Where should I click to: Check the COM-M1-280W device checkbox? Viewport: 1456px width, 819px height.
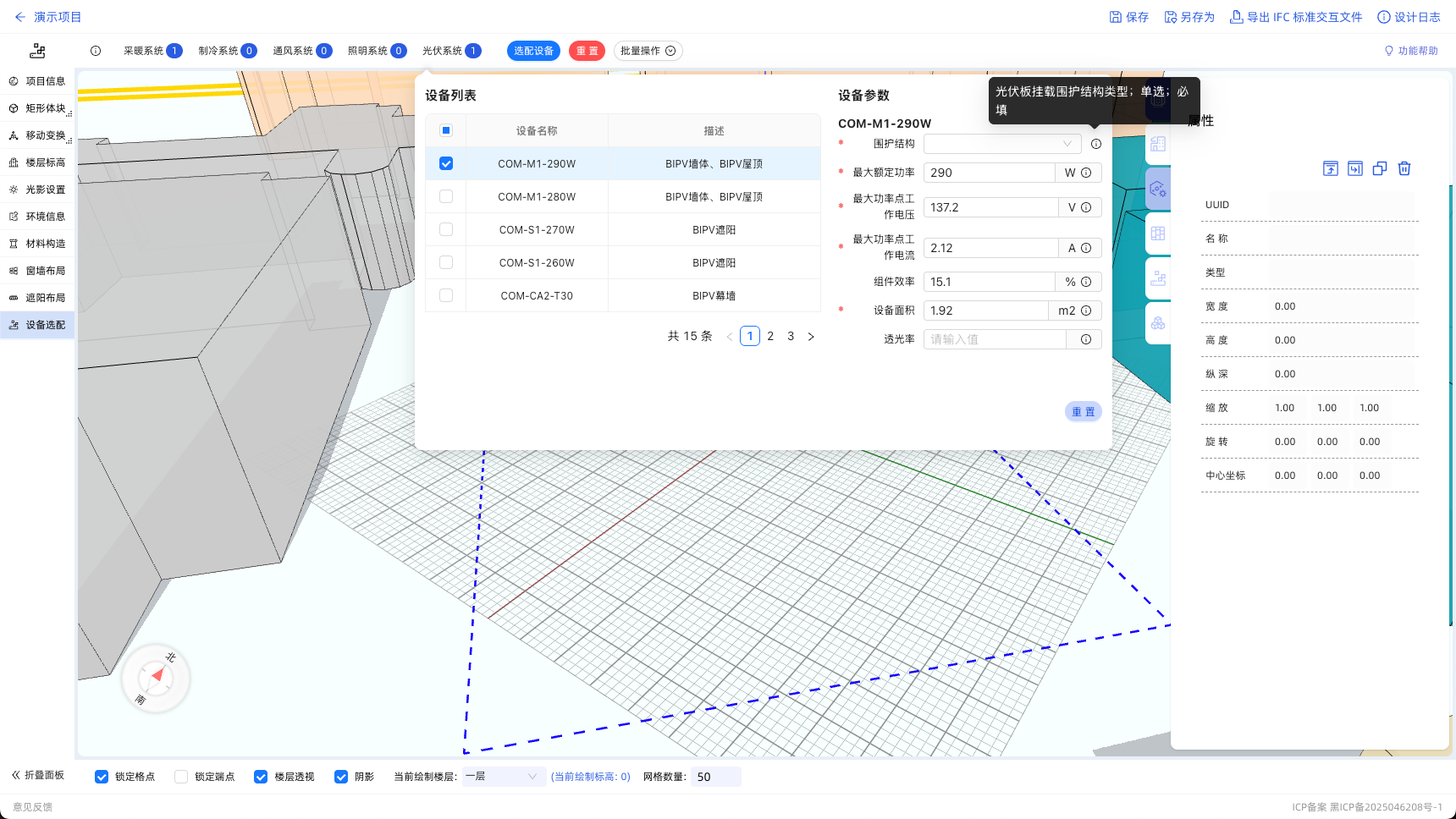pyautogui.click(x=446, y=196)
